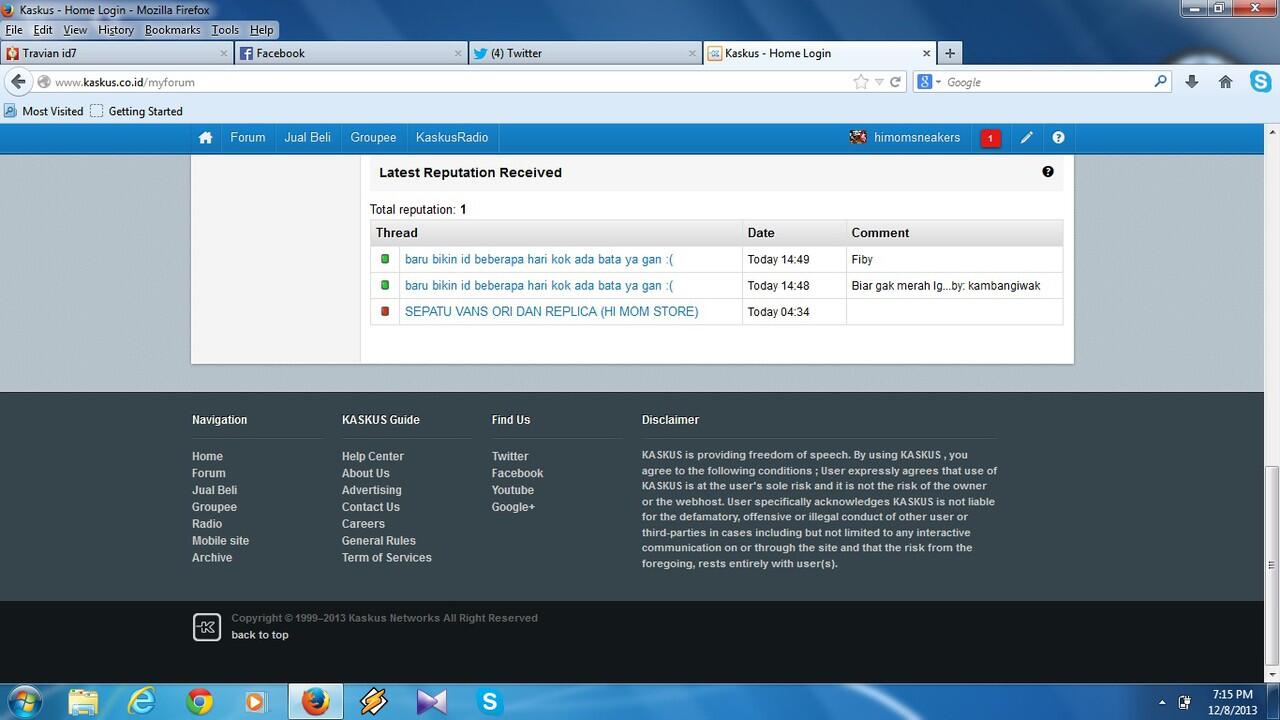The image size is (1280, 720).
Task: Open the File menu
Action: pos(14,30)
